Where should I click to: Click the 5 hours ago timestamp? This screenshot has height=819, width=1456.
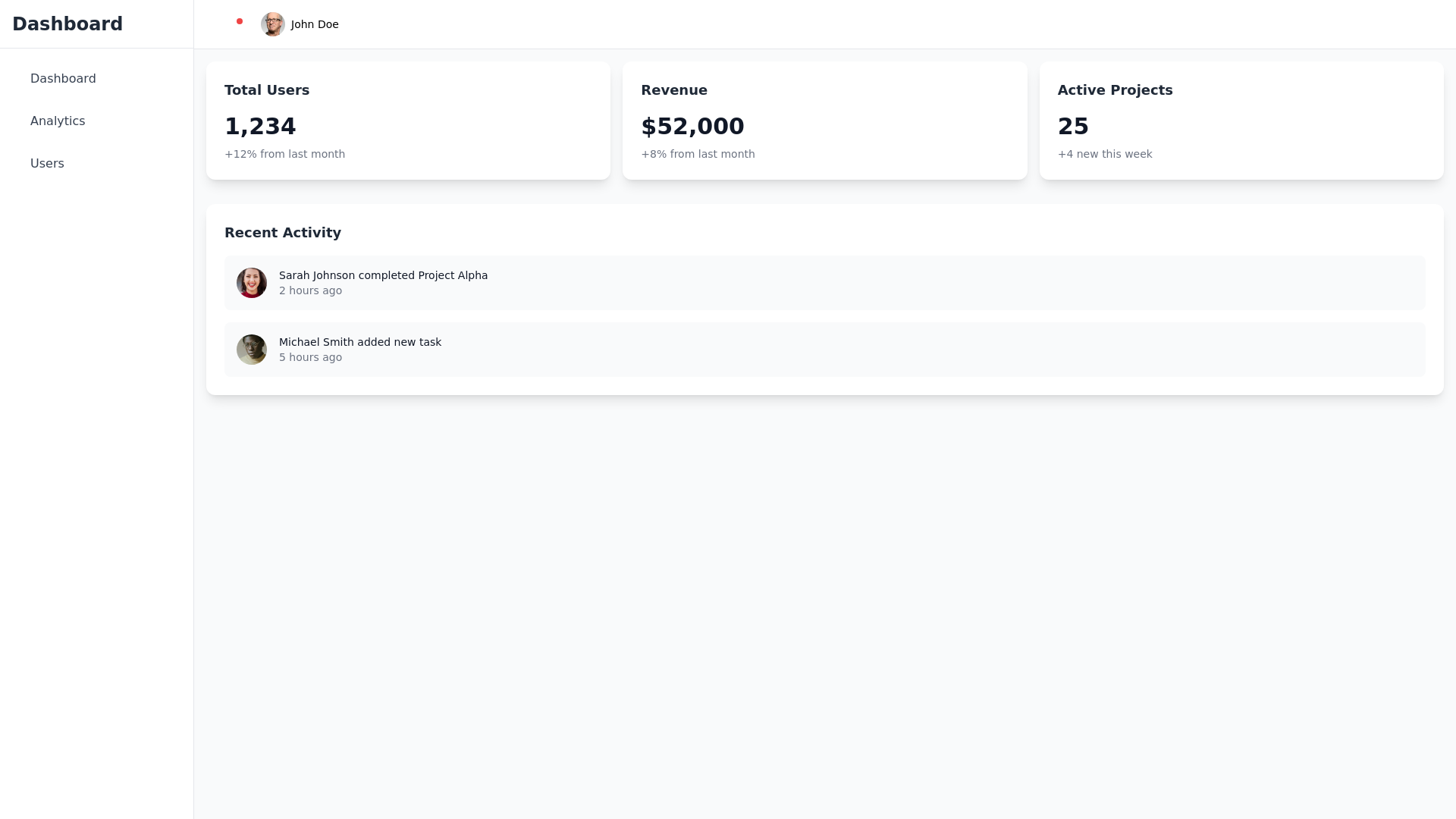[310, 357]
